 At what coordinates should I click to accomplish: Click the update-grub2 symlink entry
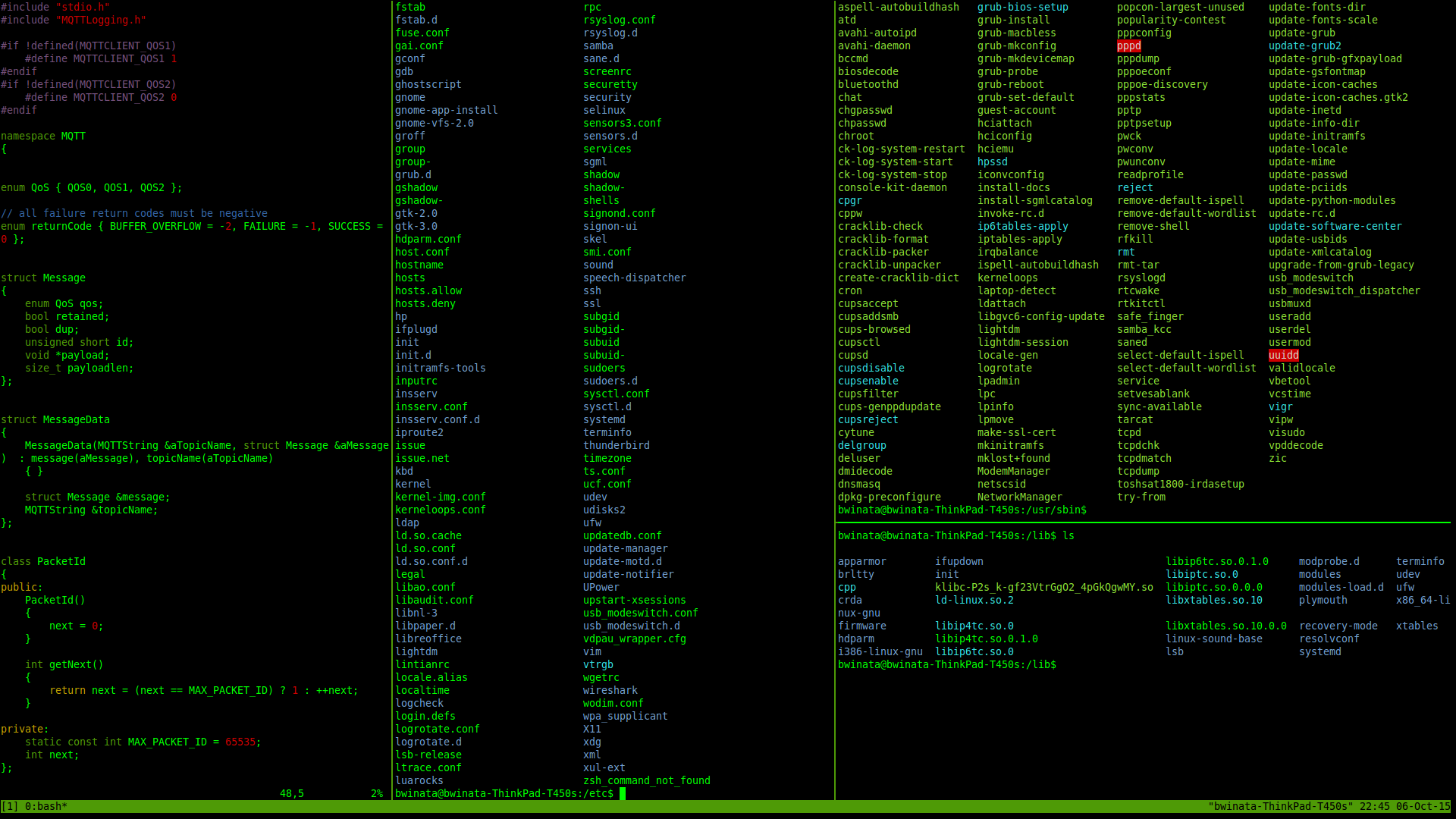click(1304, 45)
